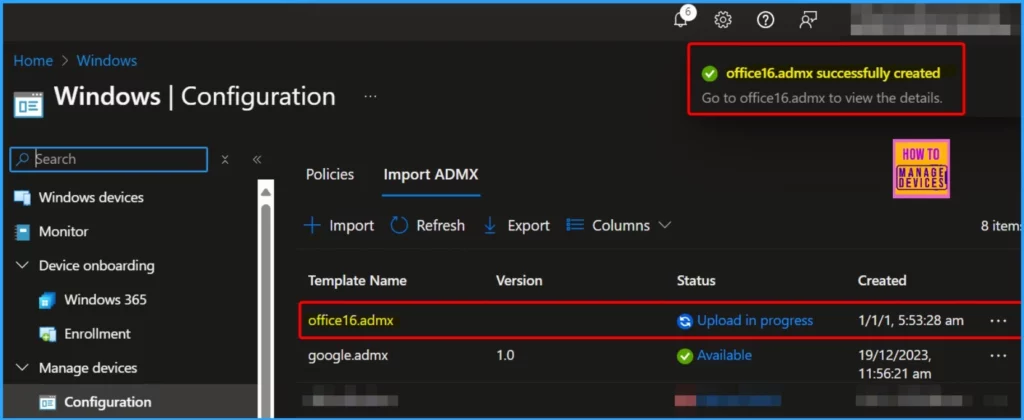
Task: Click the Export download arrow icon
Action: coord(490,225)
